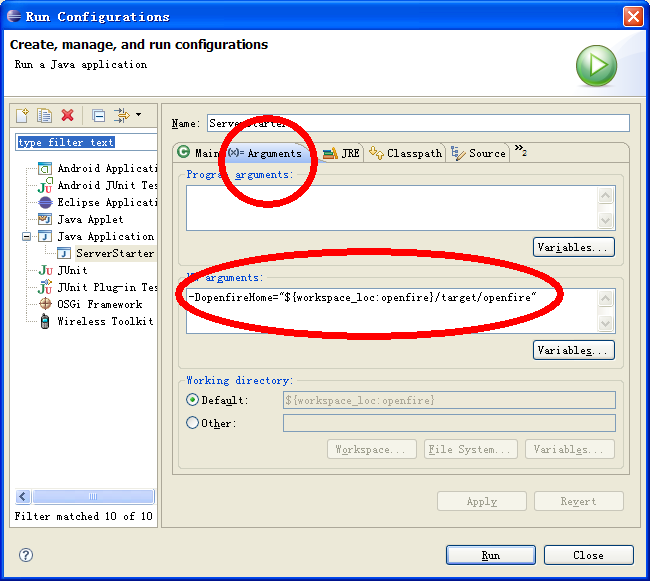Select the Default working directory radio
The height and width of the screenshot is (581, 650).
[x=192, y=400]
